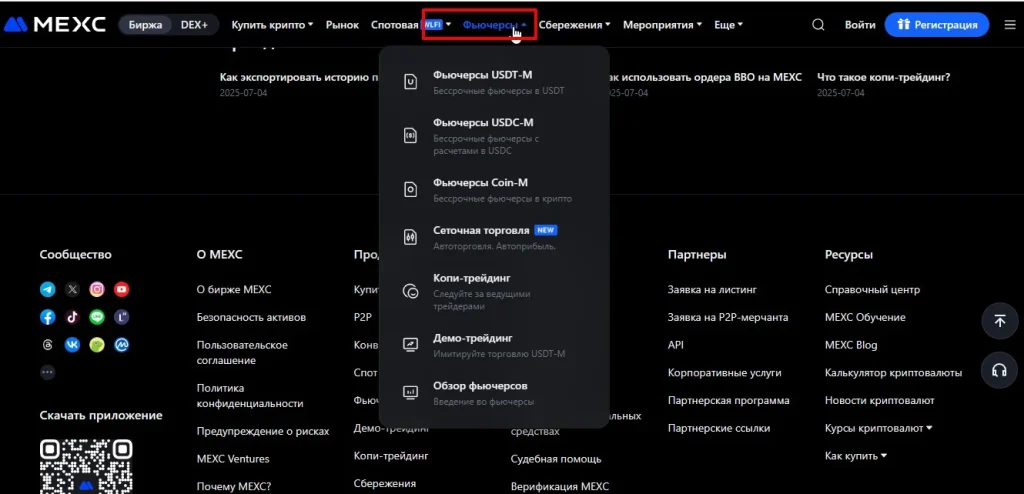
Task: Open the Threads social icon
Action: pyautogui.click(x=48, y=344)
